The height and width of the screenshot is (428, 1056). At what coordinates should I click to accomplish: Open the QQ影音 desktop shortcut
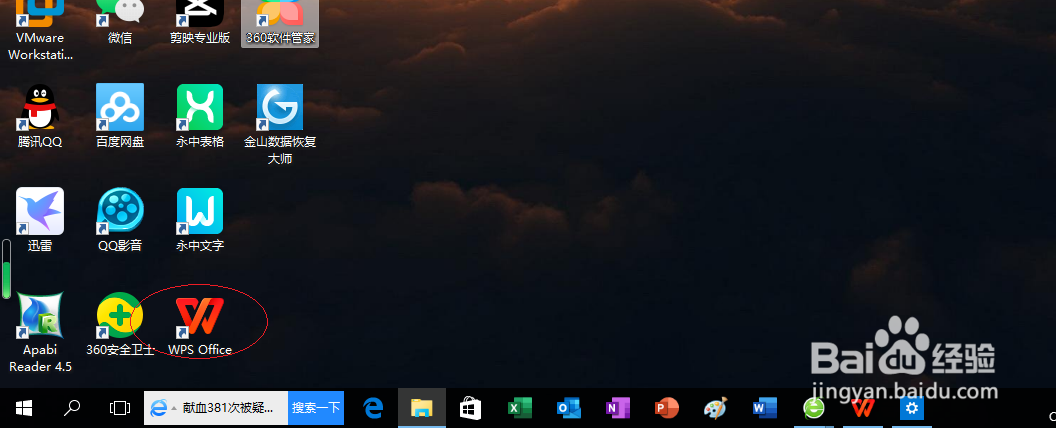(120, 219)
